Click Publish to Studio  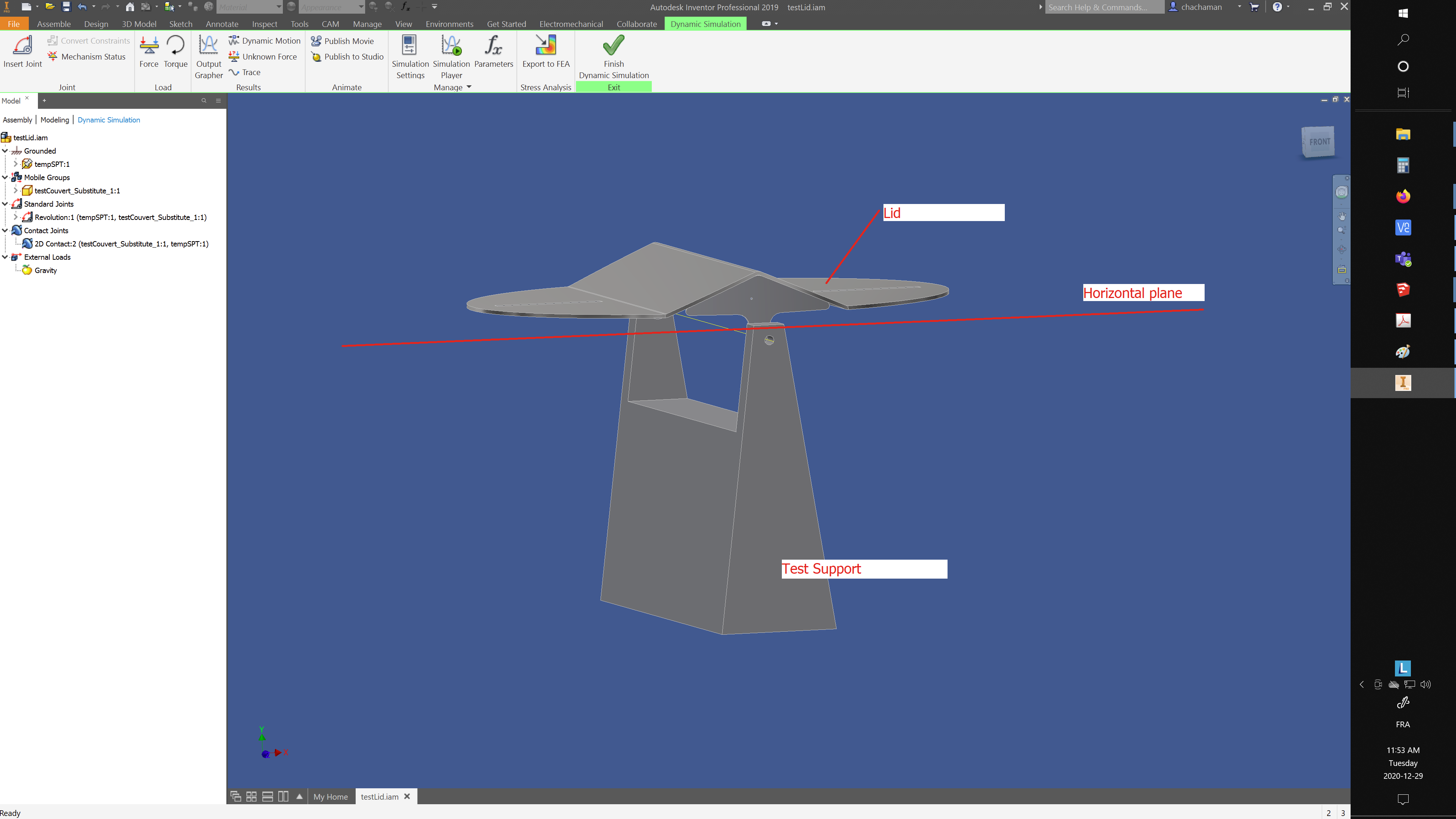pos(347,56)
